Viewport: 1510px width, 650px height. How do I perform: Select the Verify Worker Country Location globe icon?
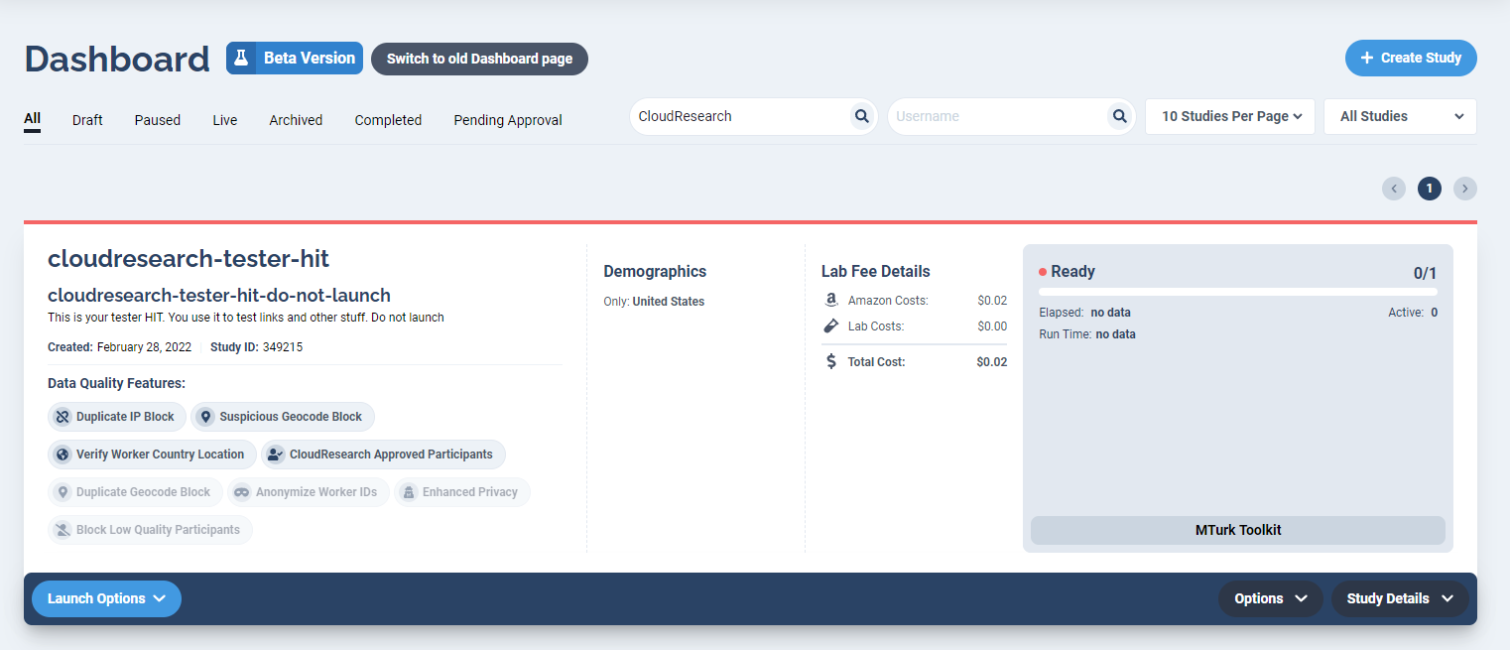(63, 454)
